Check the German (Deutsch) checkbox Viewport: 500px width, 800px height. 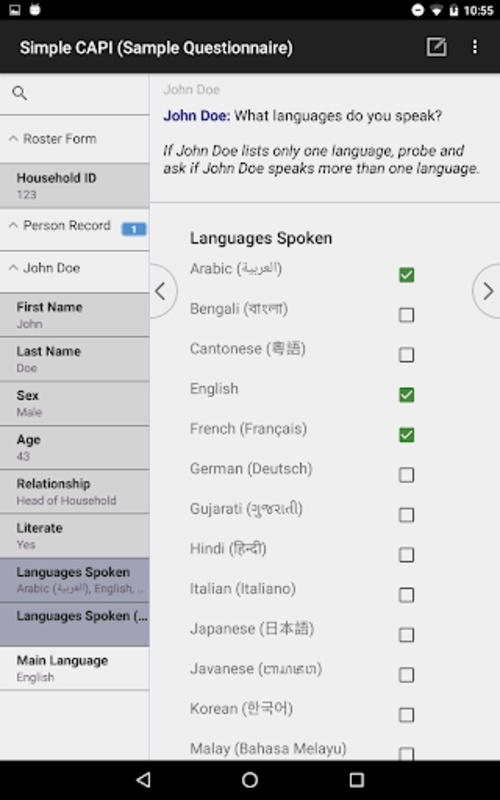pyautogui.click(x=406, y=475)
